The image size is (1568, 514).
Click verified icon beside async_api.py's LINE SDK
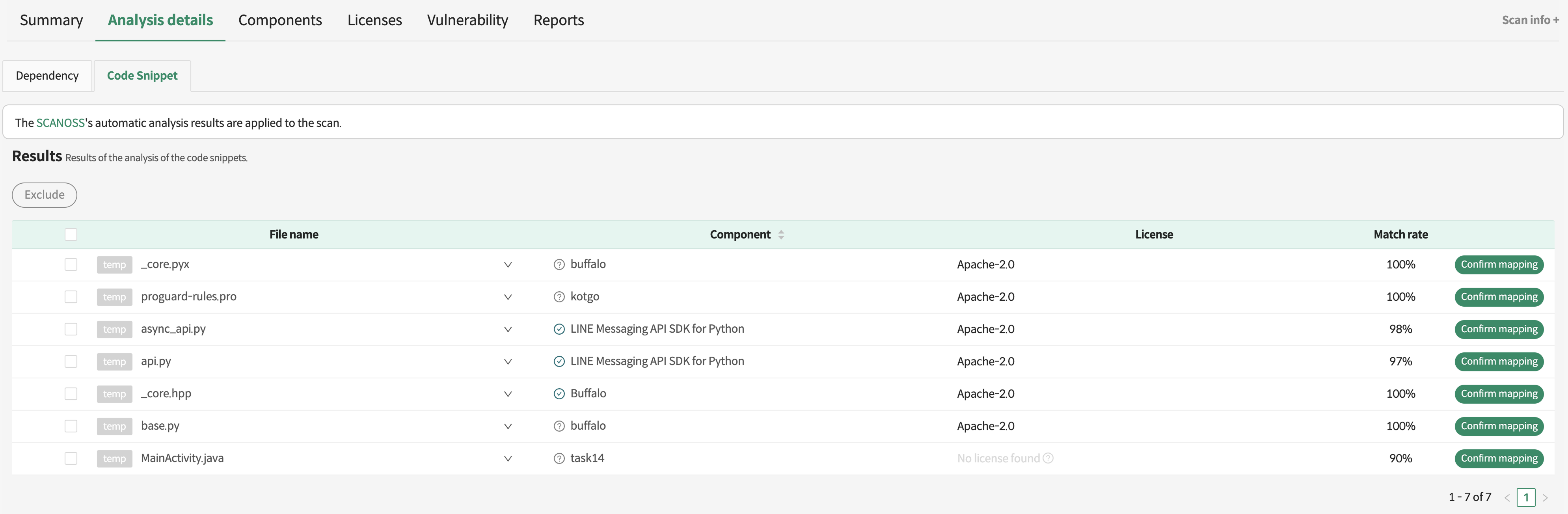coord(559,330)
